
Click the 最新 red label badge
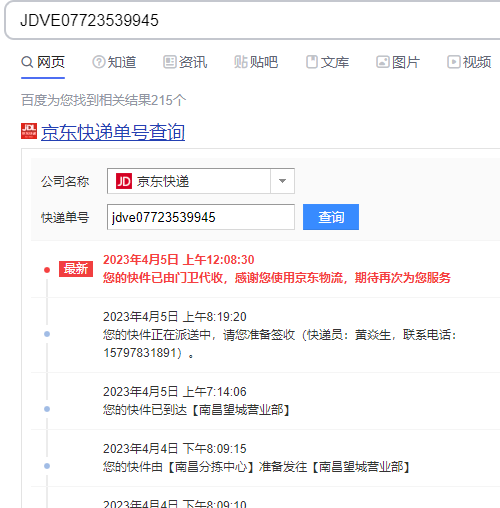(x=76, y=269)
